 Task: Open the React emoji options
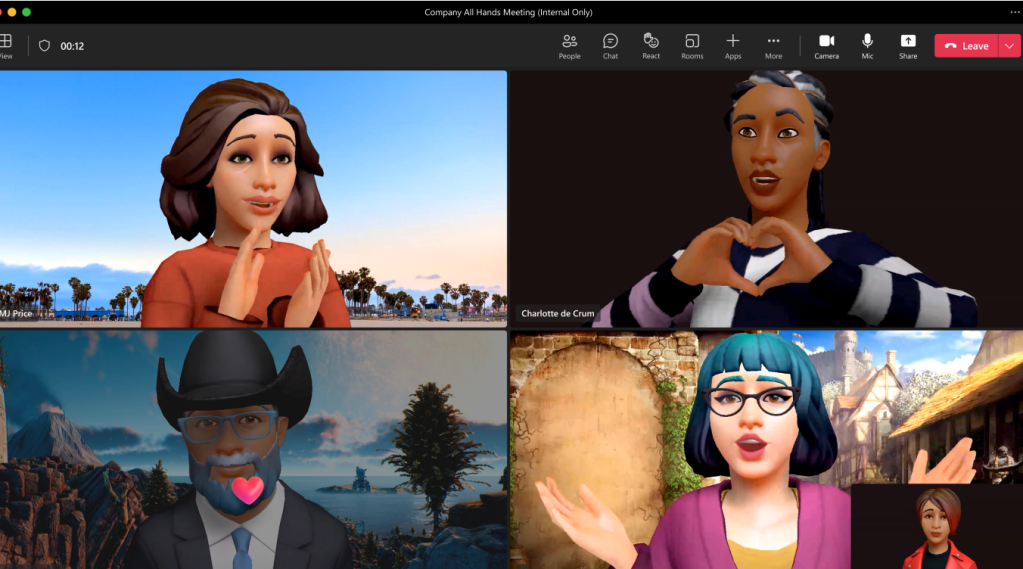click(651, 45)
